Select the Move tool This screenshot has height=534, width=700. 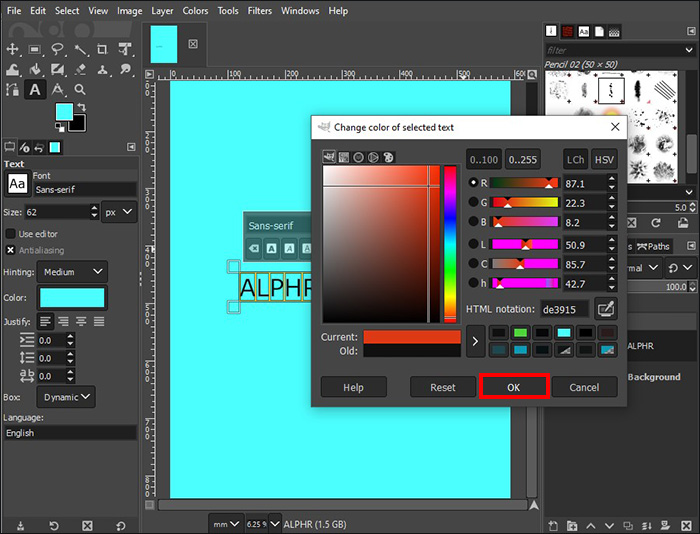pos(12,49)
